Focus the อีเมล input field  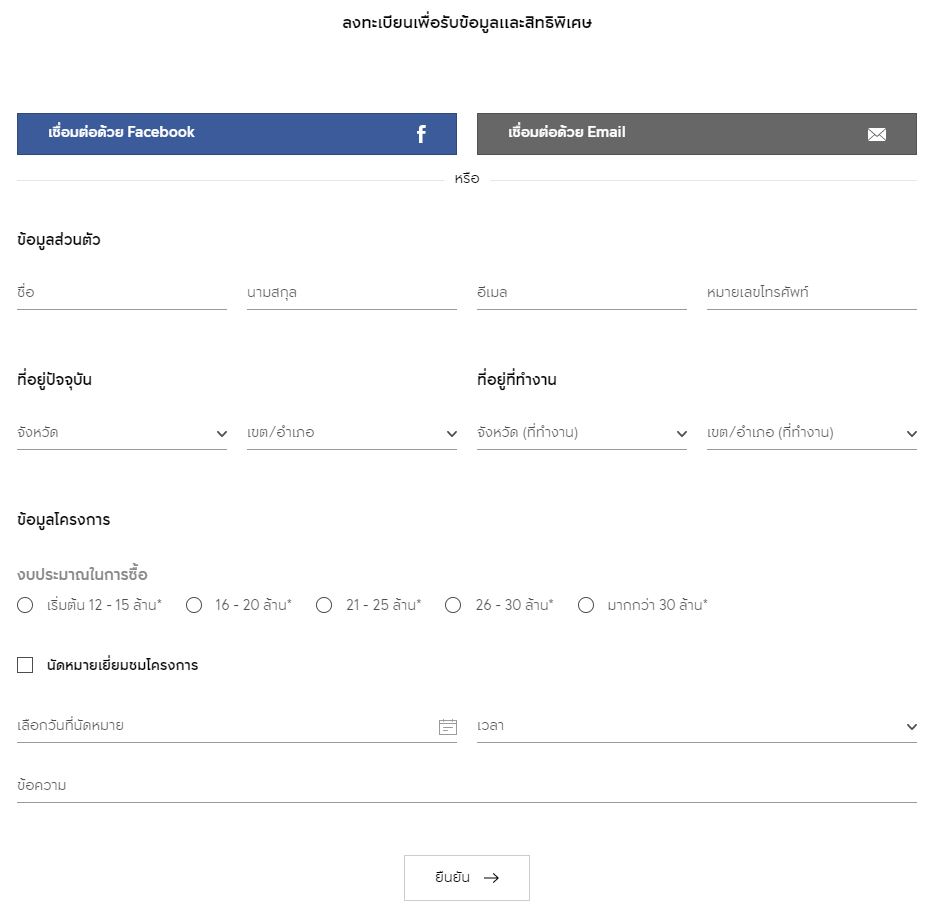(x=582, y=293)
